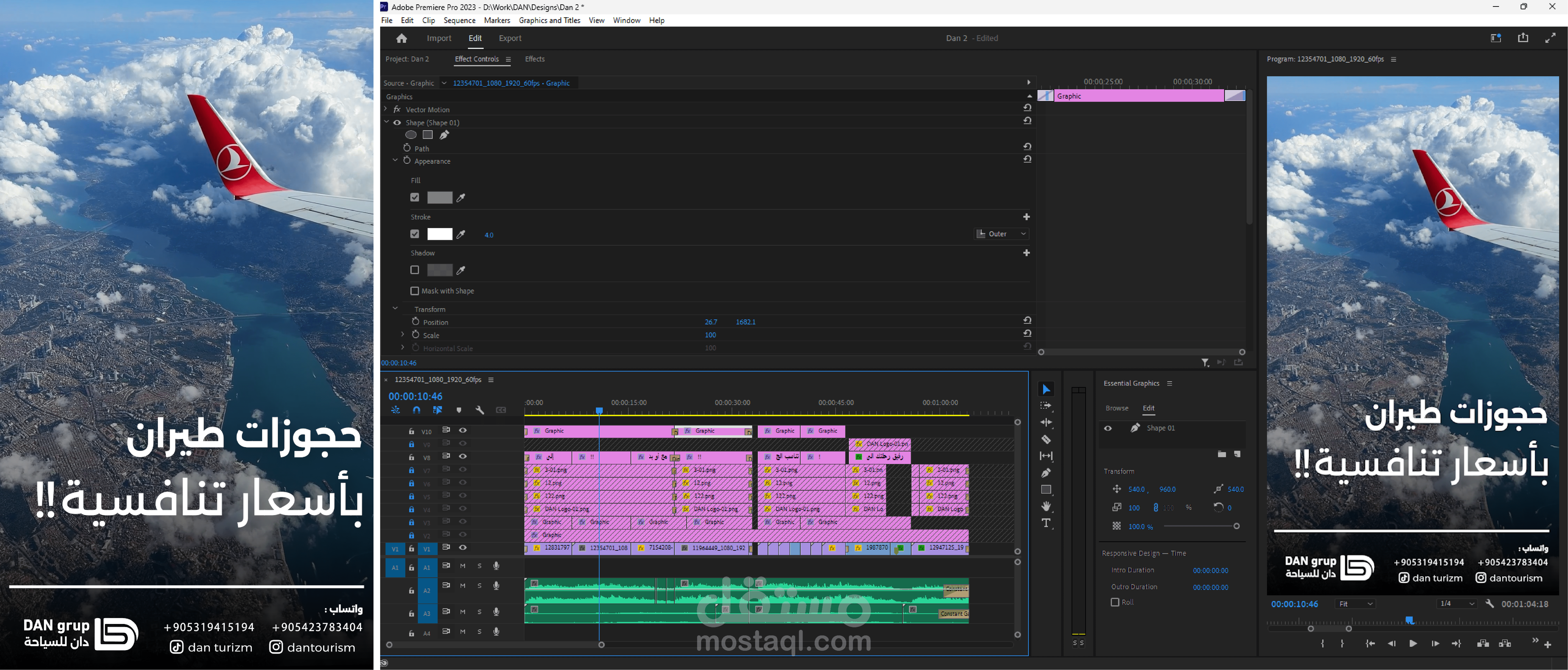Open timeline display settings wrench

click(480, 410)
